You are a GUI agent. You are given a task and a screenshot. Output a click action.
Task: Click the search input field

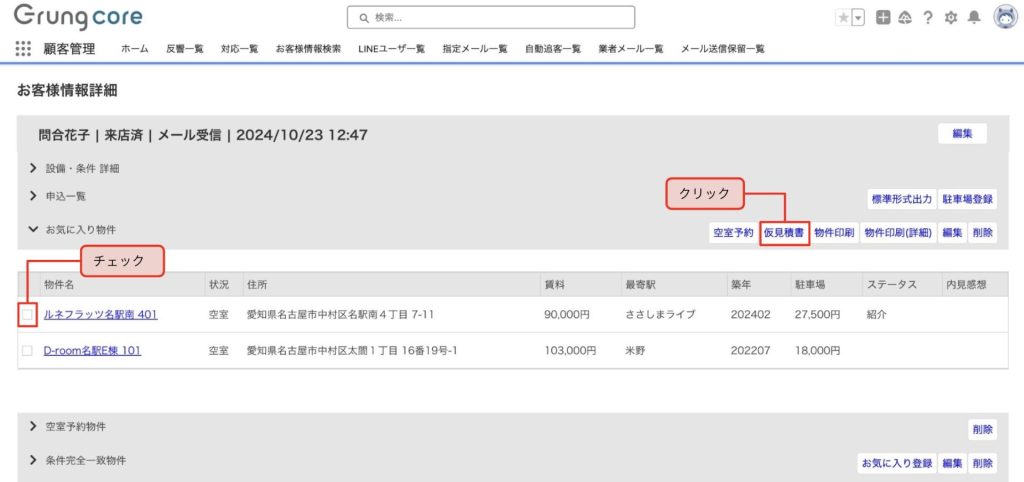490,18
